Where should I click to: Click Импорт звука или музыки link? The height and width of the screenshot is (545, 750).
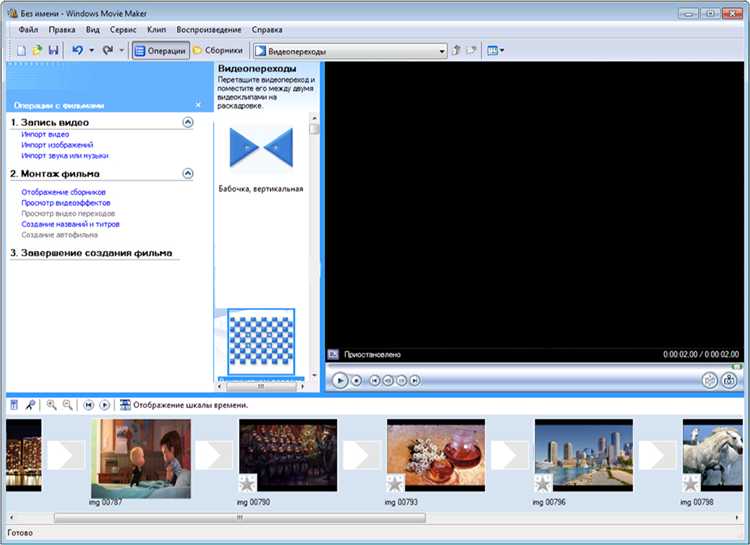65,156
